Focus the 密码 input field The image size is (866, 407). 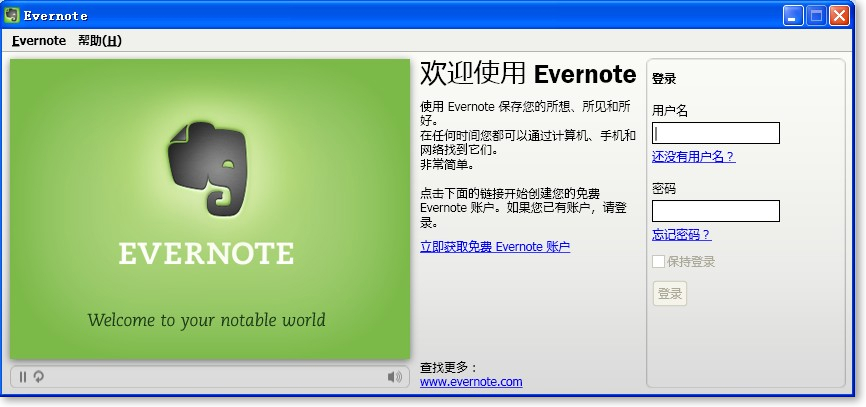click(x=716, y=211)
